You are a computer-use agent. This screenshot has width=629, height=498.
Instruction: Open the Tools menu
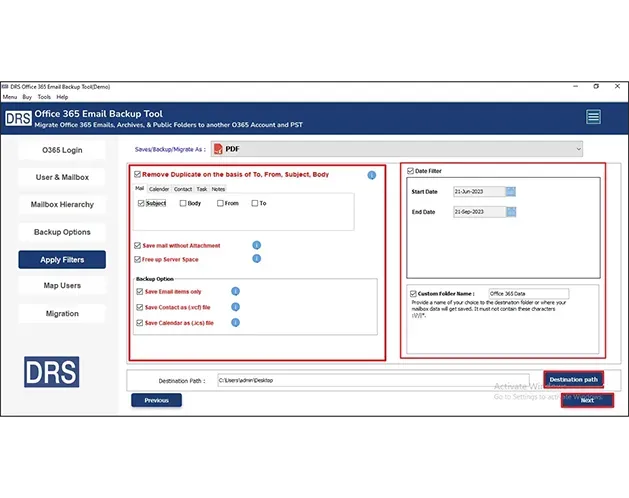click(x=44, y=97)
